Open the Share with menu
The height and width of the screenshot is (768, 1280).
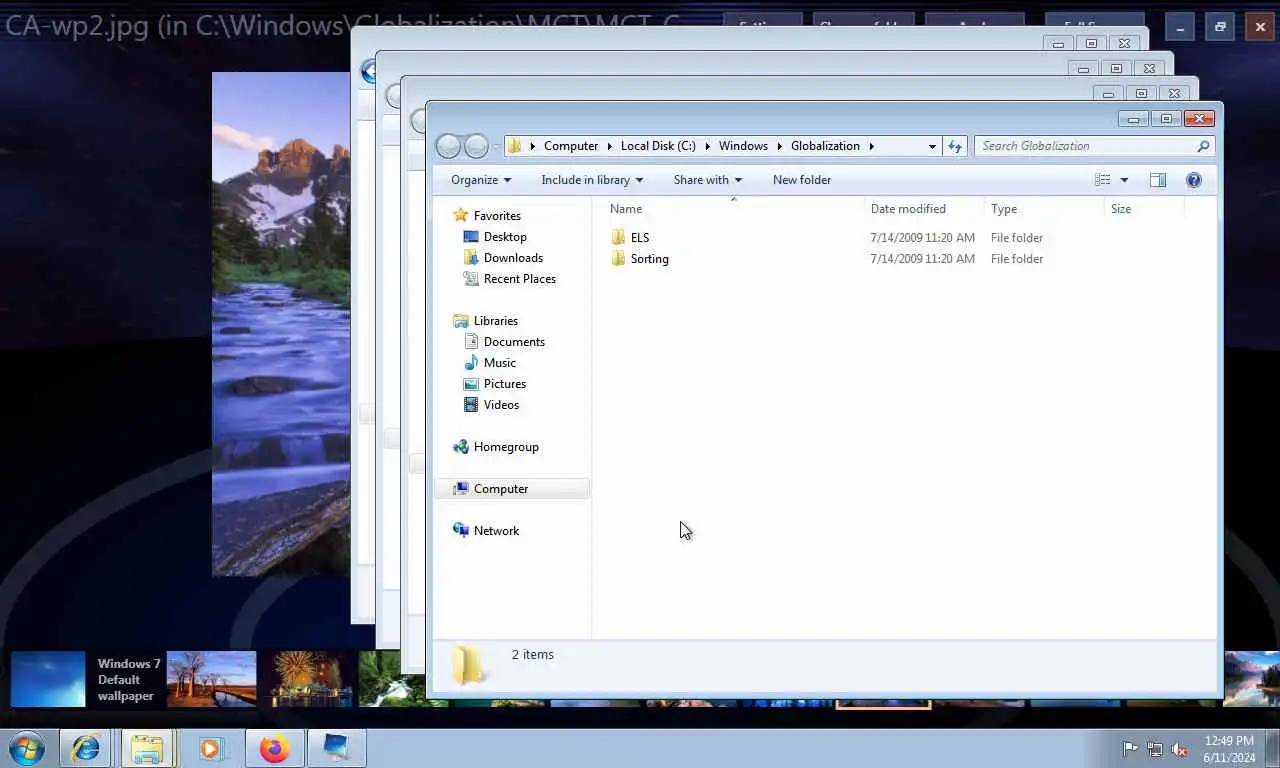[708, 180]
